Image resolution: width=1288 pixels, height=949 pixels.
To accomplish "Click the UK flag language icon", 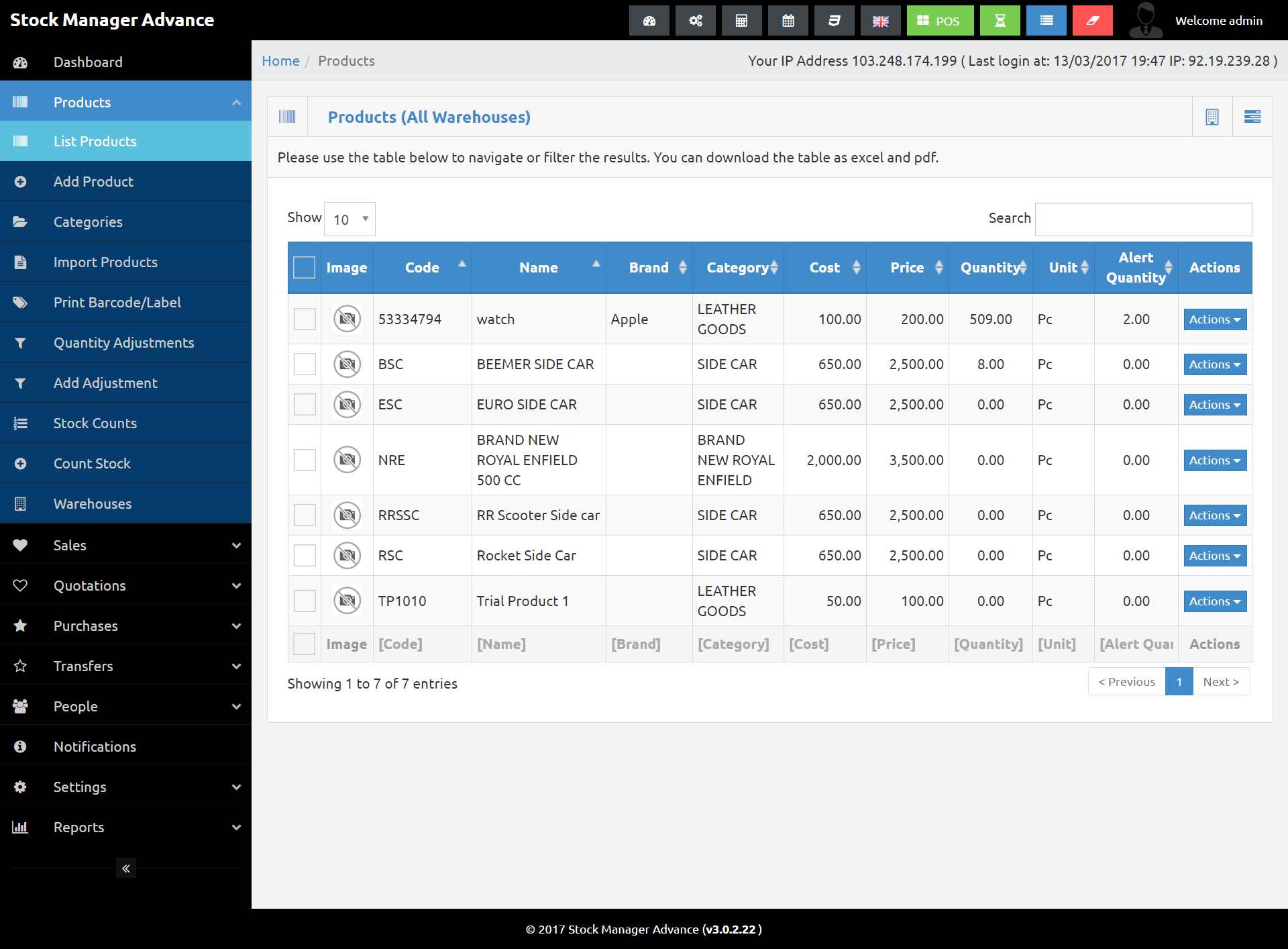I will [x=880, y=21].
